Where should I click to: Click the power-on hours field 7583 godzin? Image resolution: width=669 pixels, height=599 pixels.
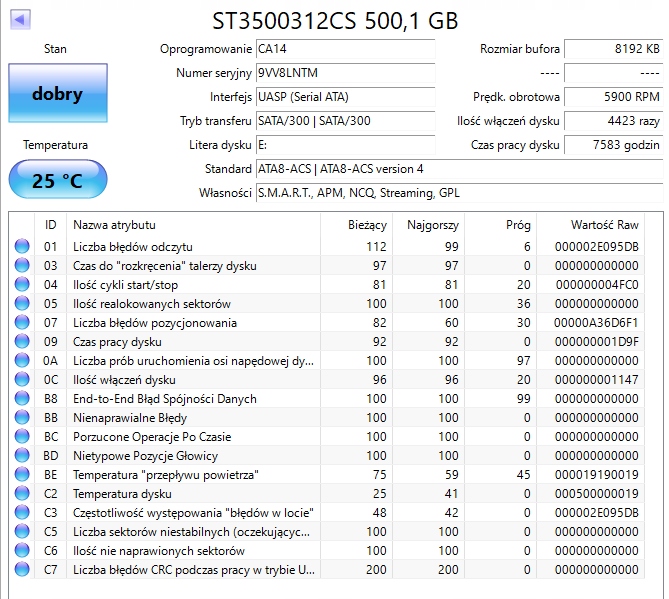click(612, 145)
